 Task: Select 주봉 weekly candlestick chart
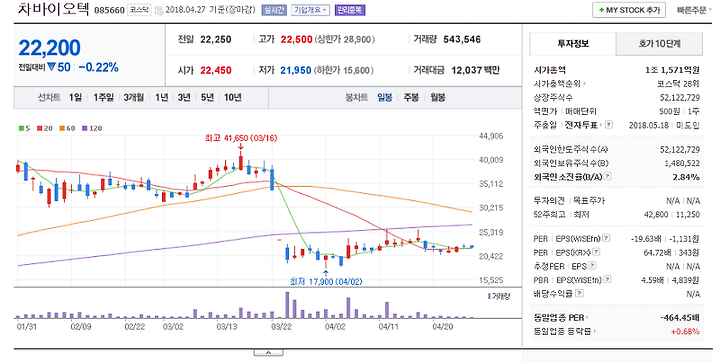(411, 97)
